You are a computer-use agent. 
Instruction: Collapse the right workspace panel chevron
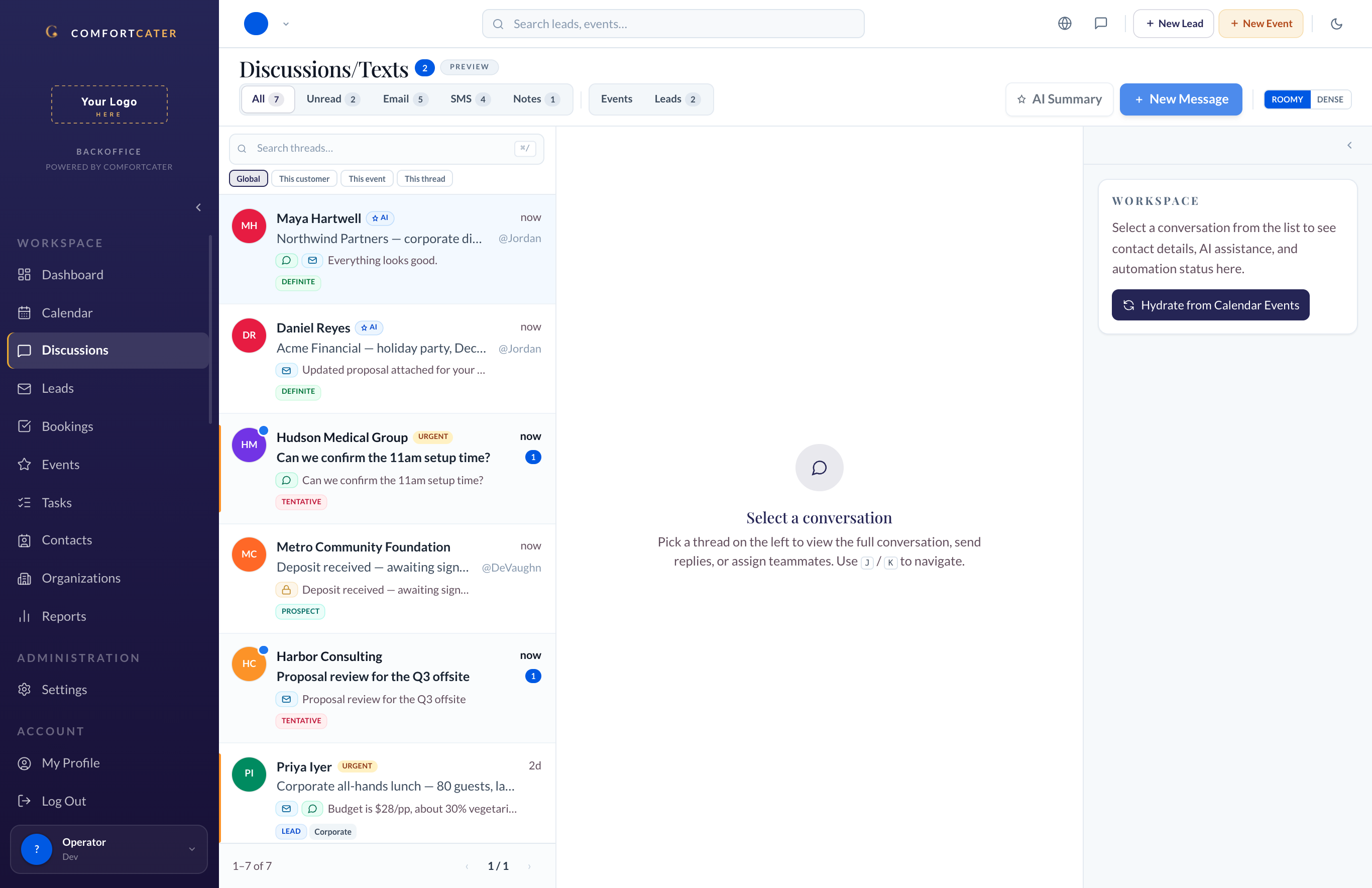[1349, 145]
